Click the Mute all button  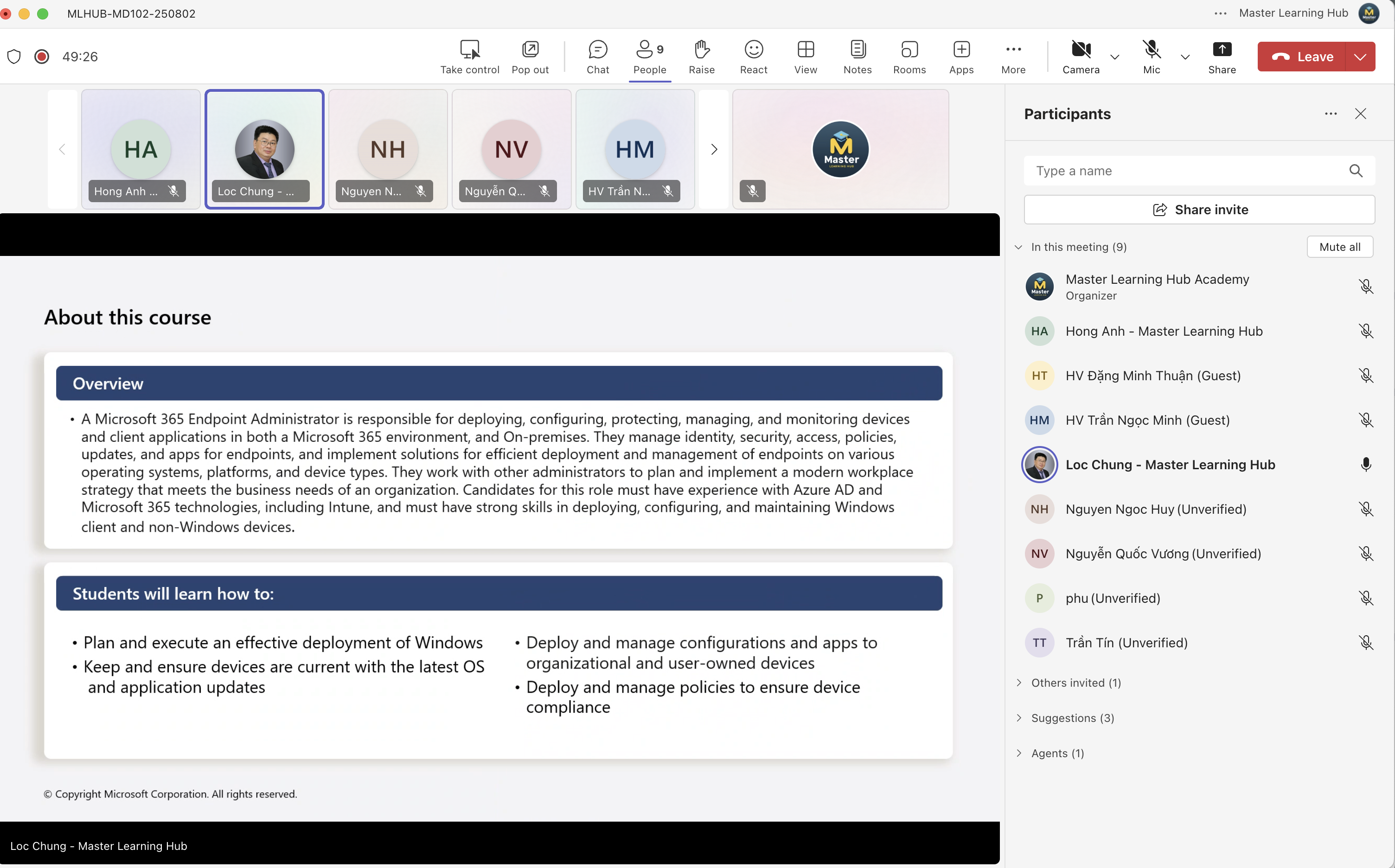[x=1340, y=247]
